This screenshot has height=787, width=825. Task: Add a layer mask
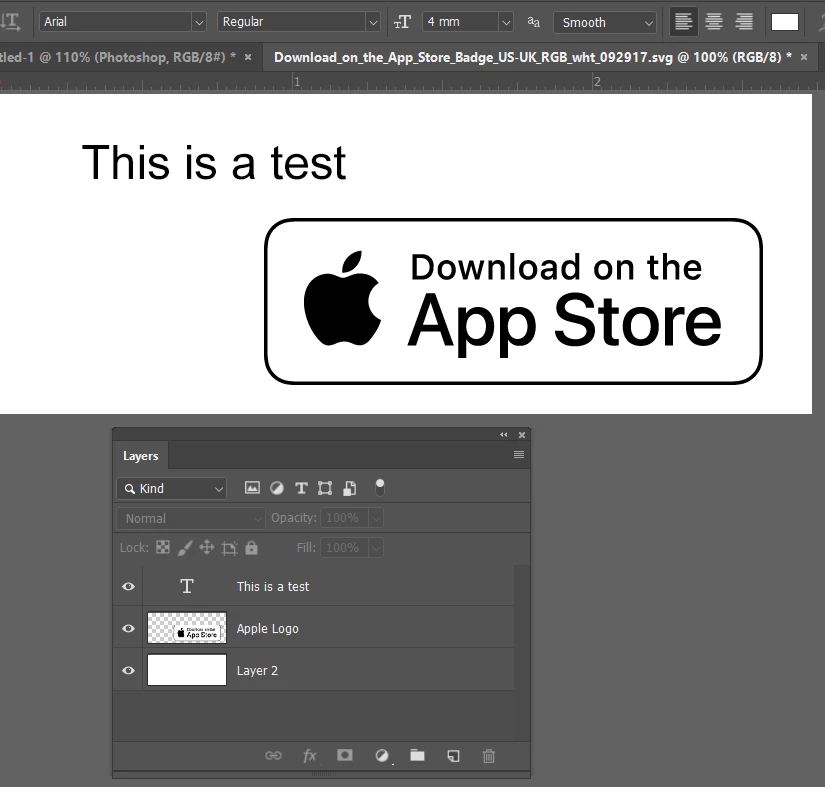pos(345,755)
